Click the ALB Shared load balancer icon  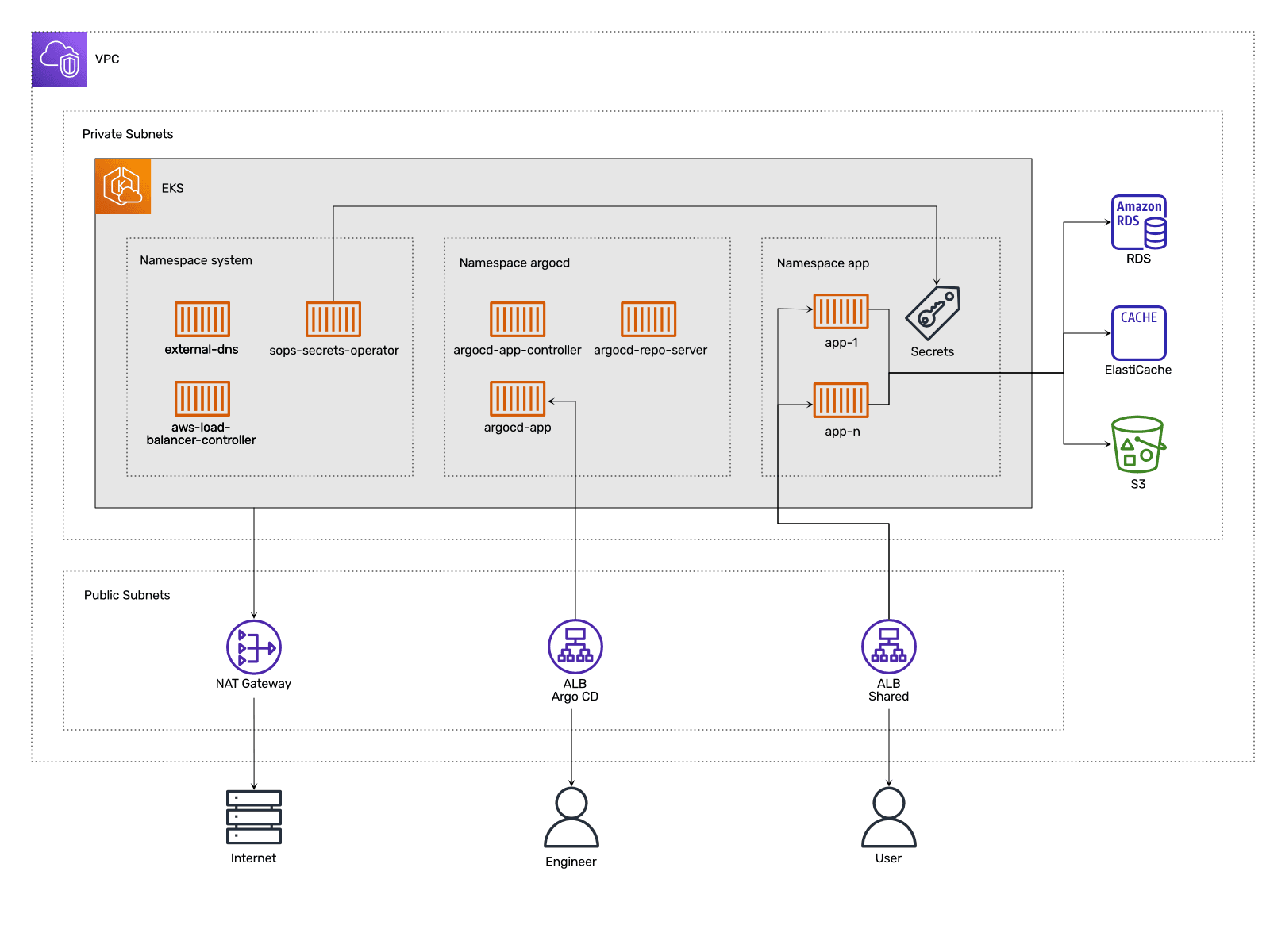pos(889,647)
